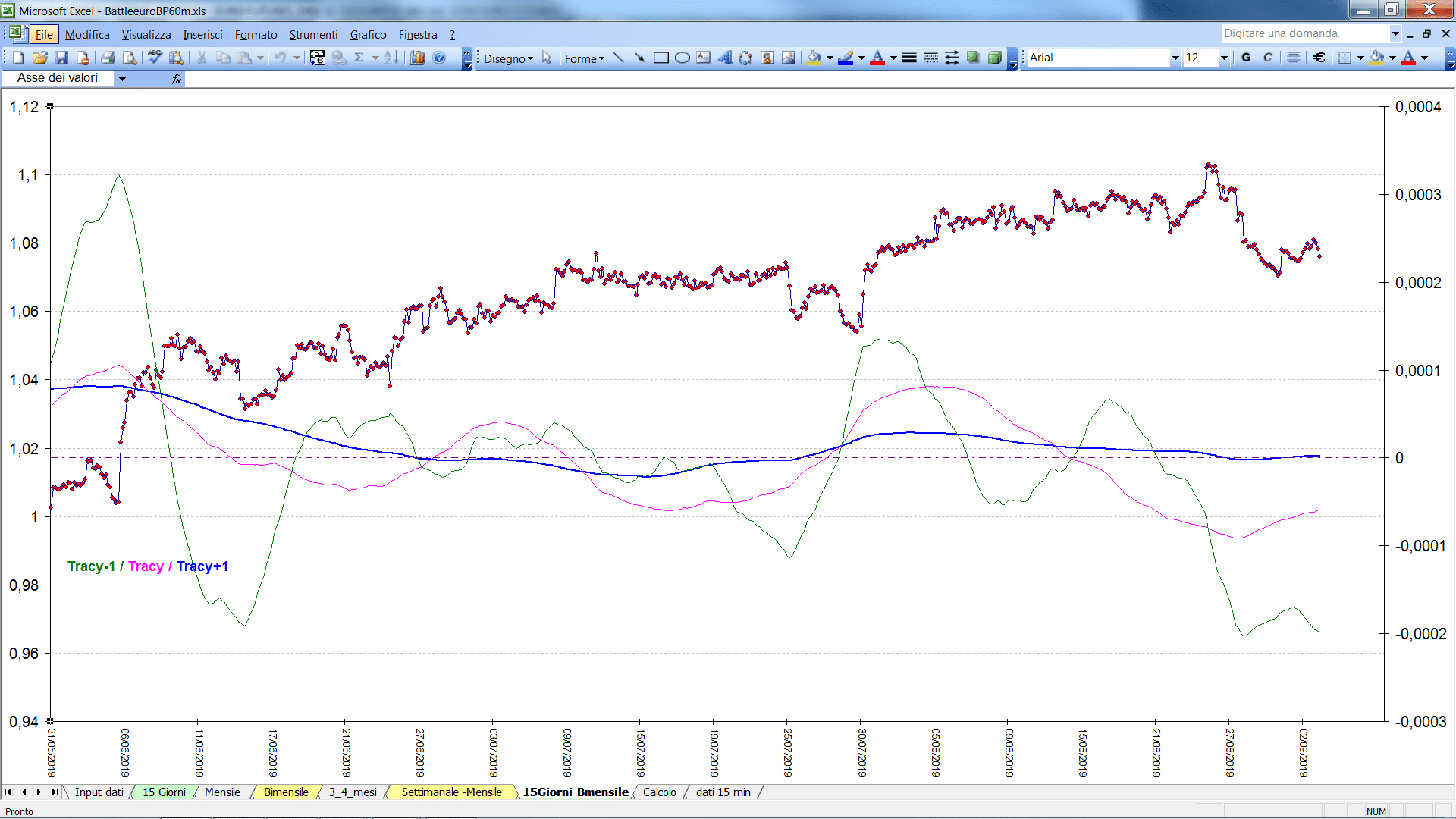Open the font size dropdown

tap(1224, 58)
